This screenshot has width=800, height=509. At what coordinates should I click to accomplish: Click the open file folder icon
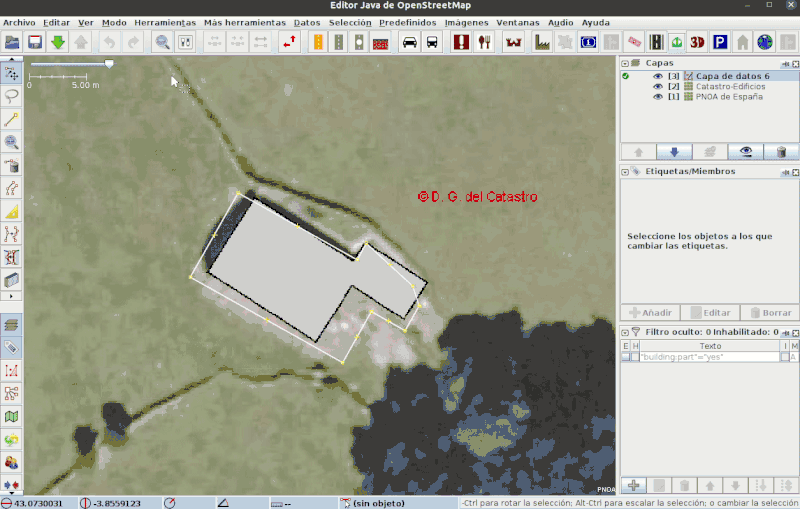pos(12,42)
